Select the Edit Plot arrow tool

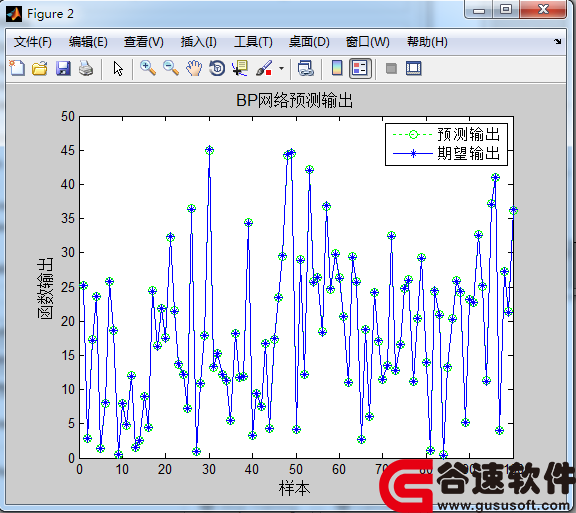pyautogui.click(x=118, y=68)
